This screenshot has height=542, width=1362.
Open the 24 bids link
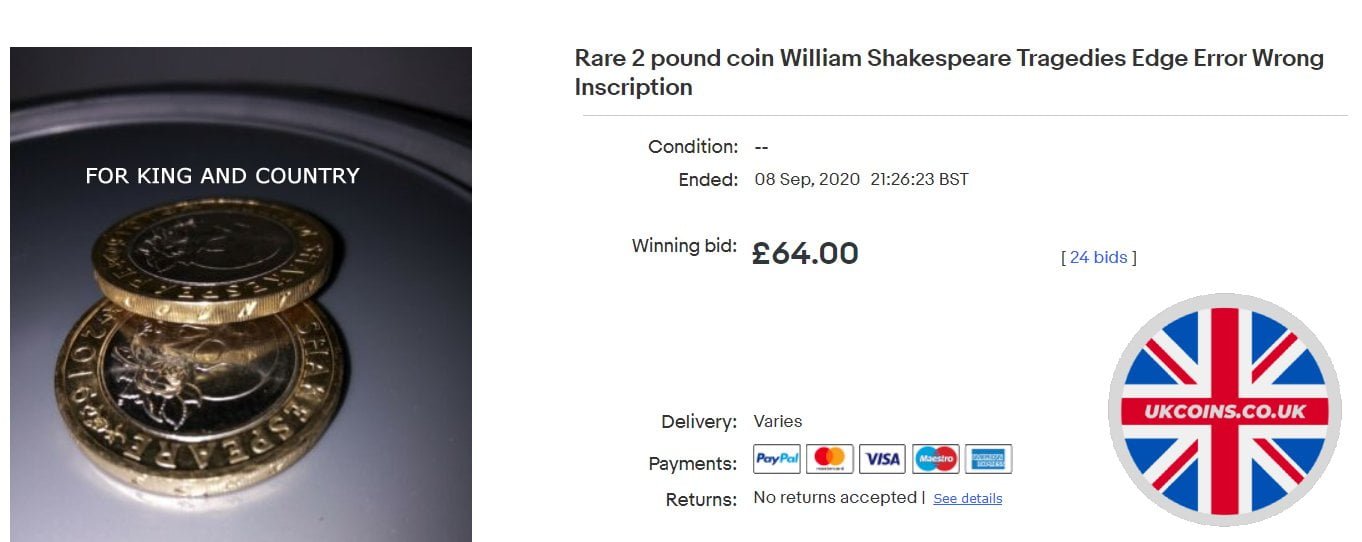tap(1098, 257)
